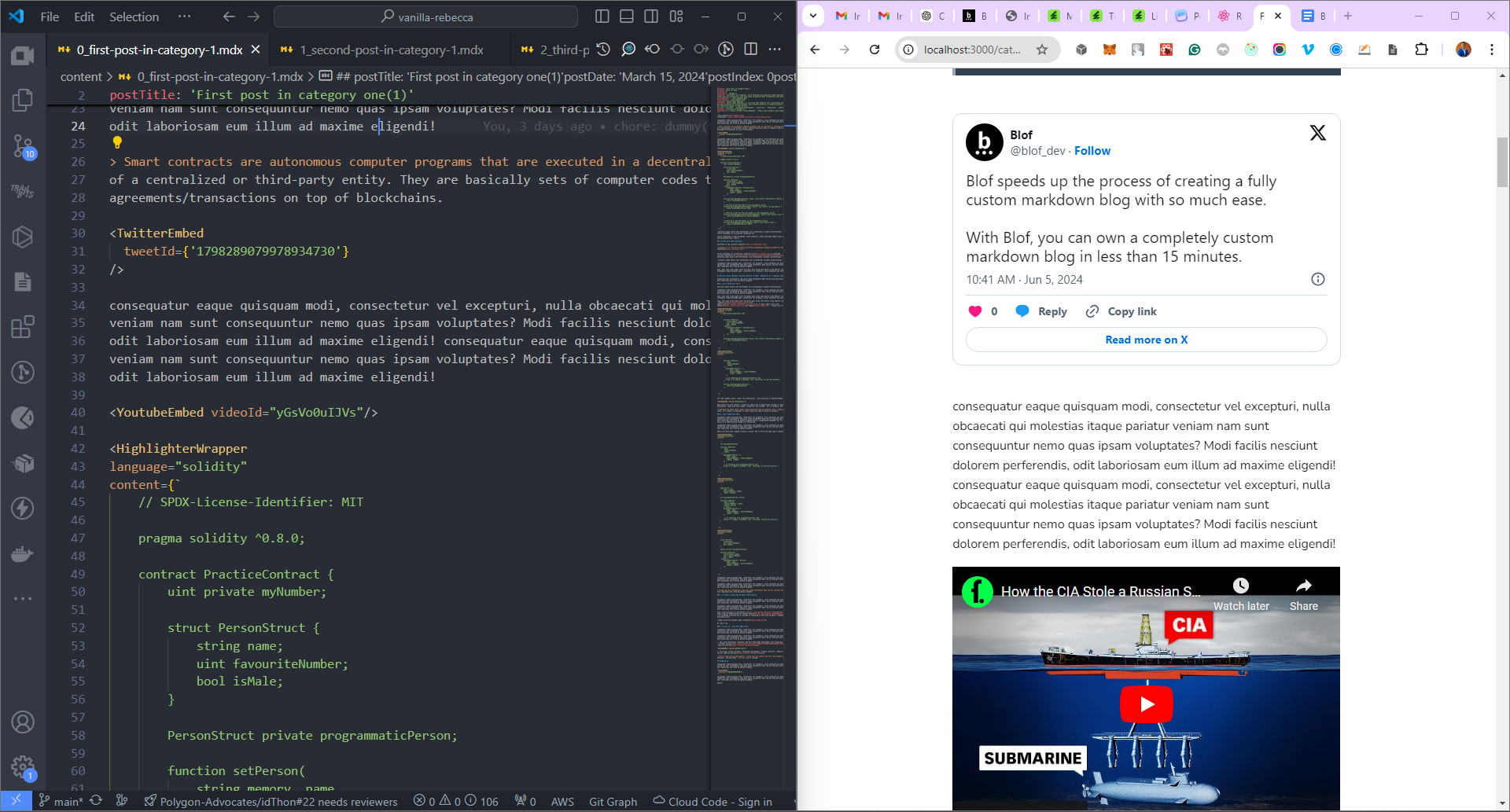Open the Trail of Bits activity bar icon

(23, 191)
